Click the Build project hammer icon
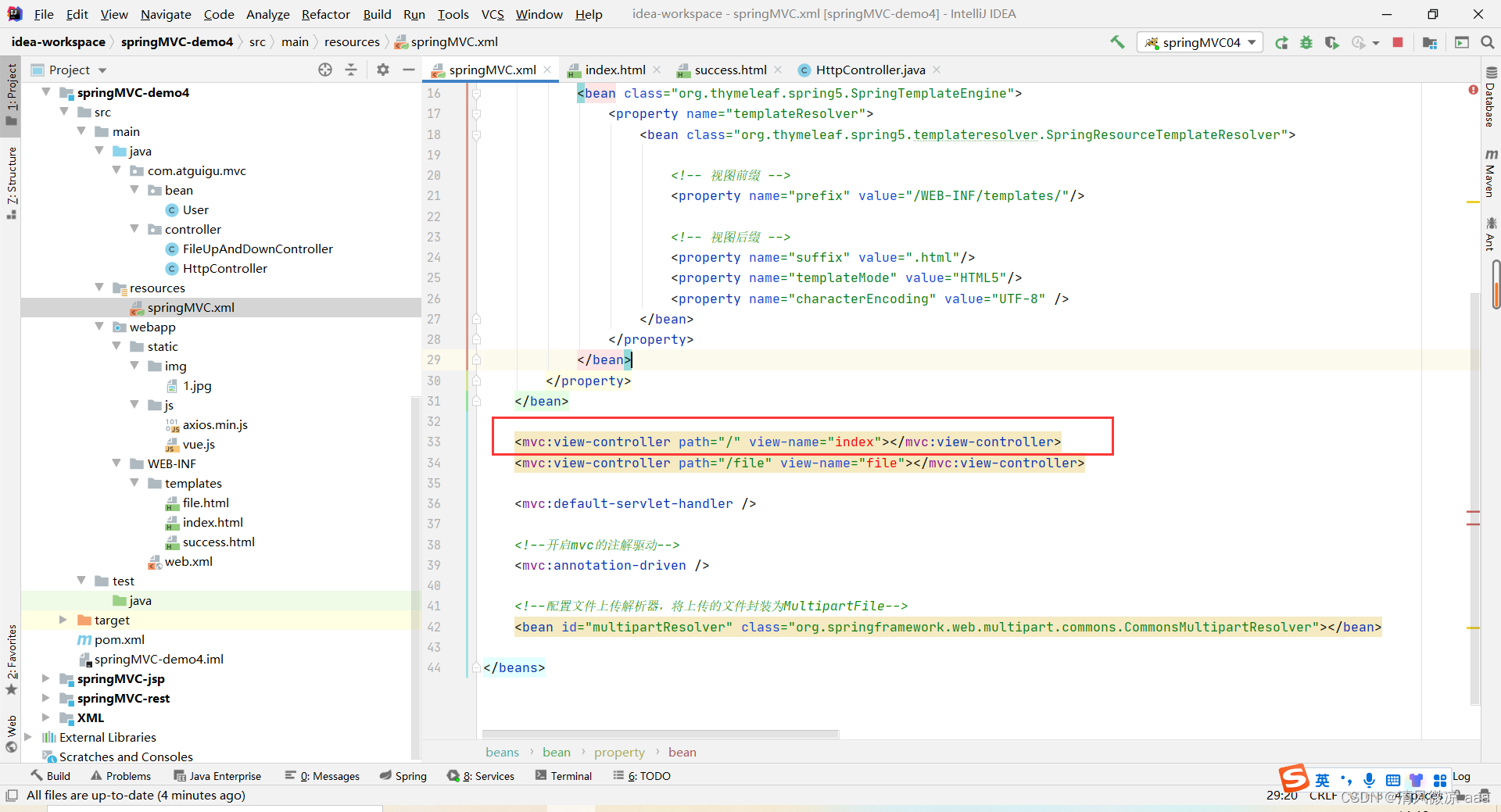Image resolution: width=1501 pixels, height=812 pixels. pyautogui.click(x=1117, y=42)
